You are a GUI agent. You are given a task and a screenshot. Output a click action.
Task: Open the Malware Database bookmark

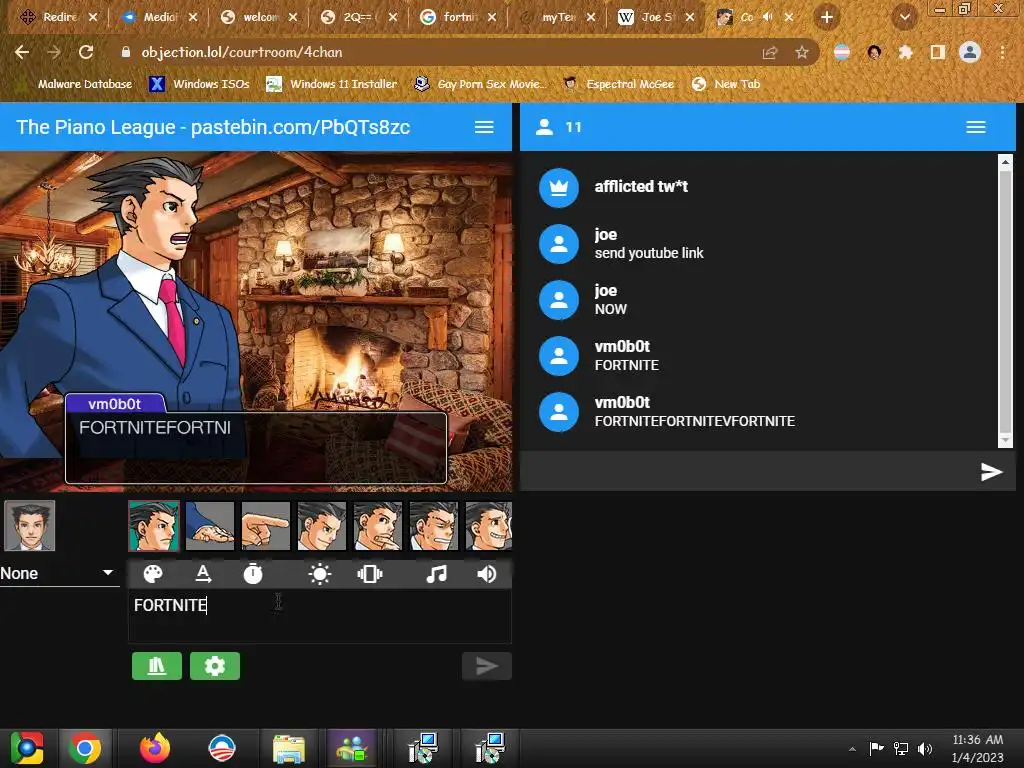[x=85, y=84]
